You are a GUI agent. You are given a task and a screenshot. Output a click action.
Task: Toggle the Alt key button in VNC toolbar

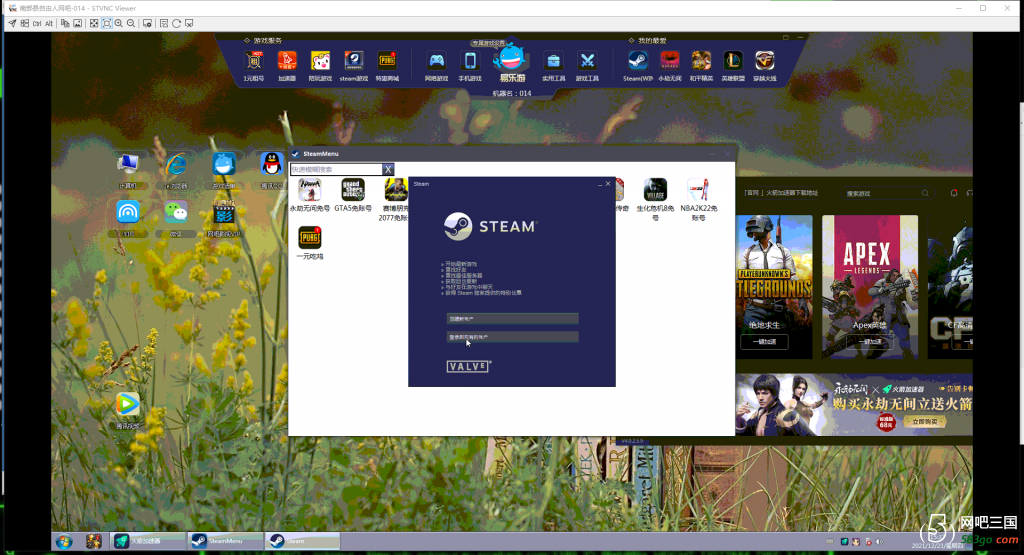49,24
